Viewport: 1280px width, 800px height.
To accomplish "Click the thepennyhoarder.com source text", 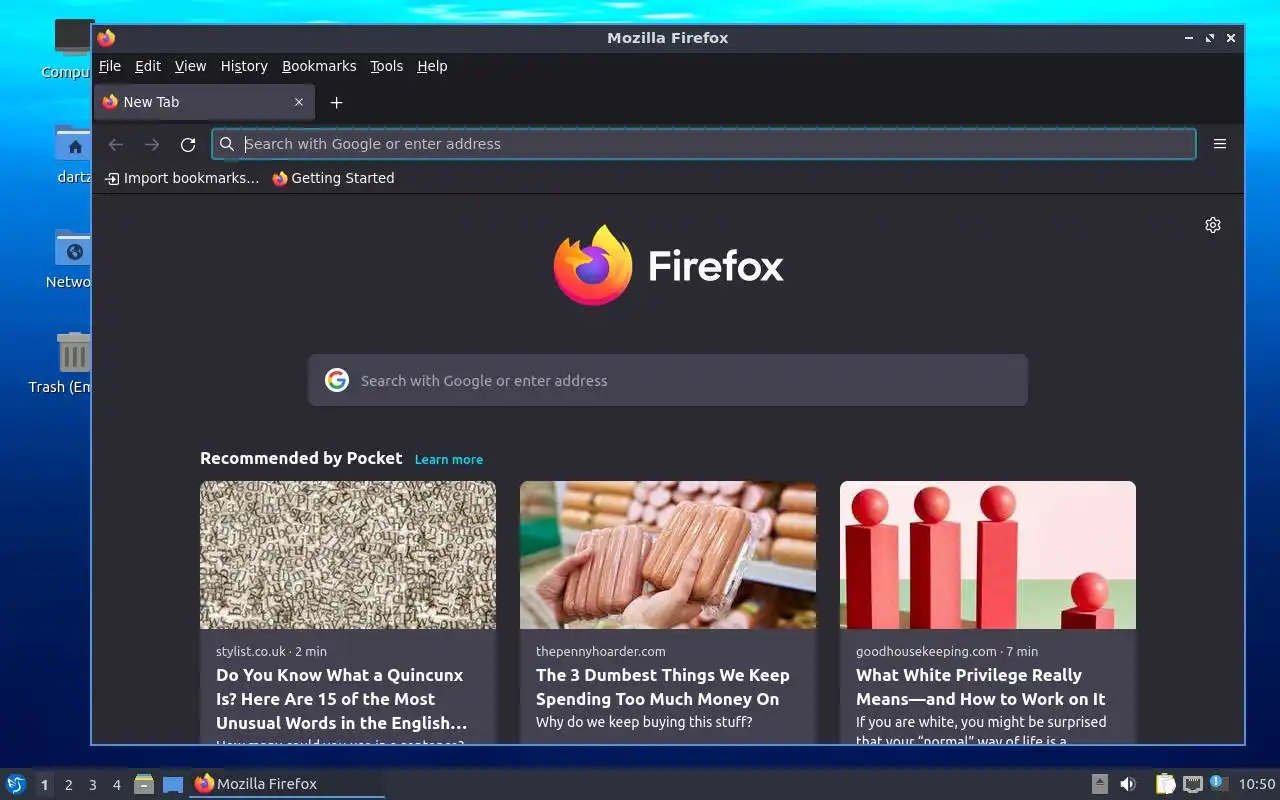I will 601,651.
